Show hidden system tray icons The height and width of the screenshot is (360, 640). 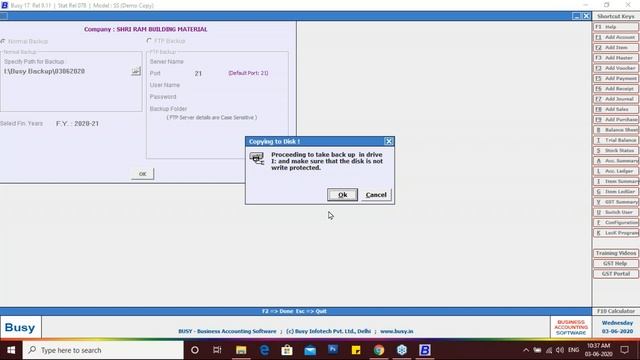click(x=526, y=350)
